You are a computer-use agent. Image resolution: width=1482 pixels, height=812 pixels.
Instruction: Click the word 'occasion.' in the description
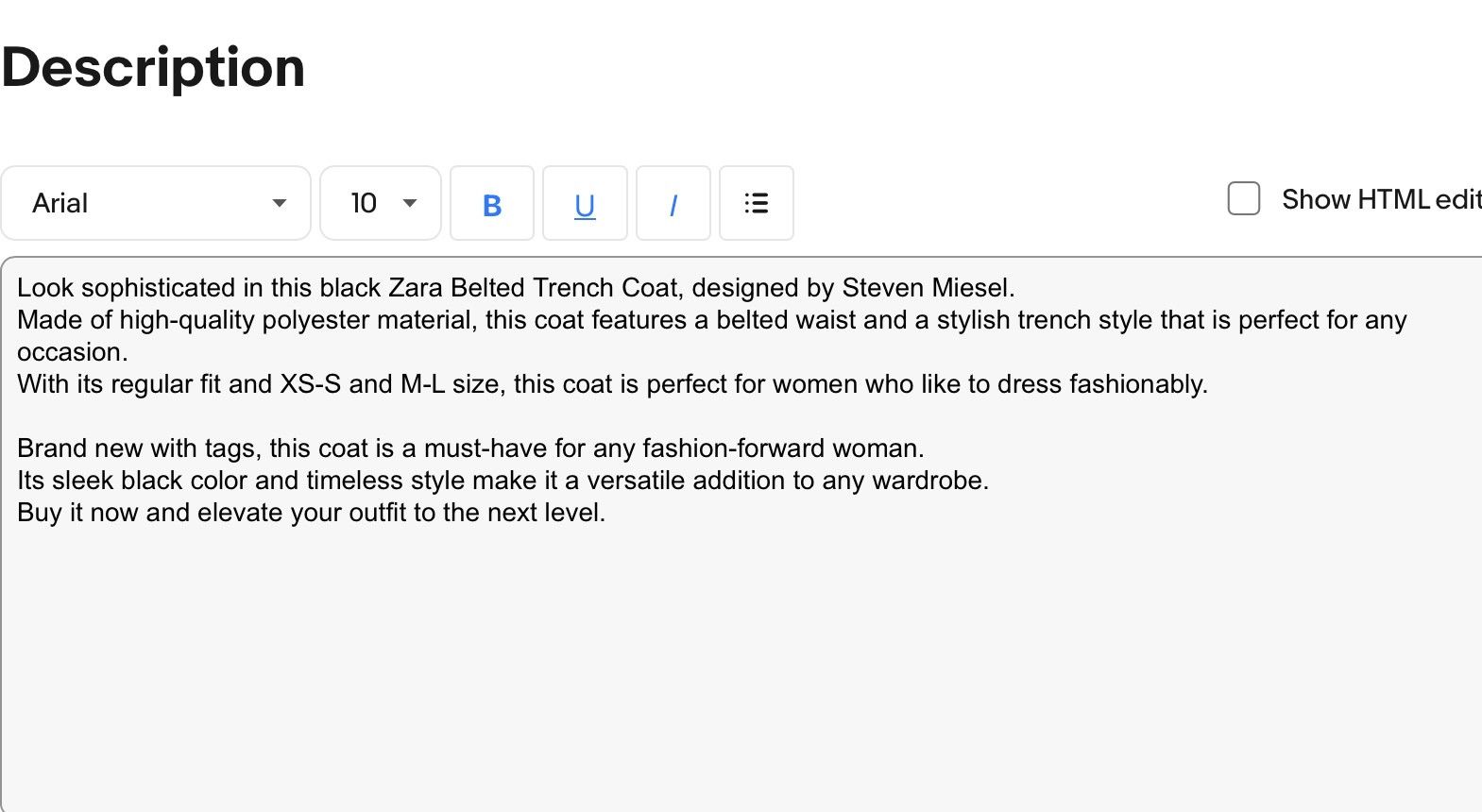coord(72,352)
